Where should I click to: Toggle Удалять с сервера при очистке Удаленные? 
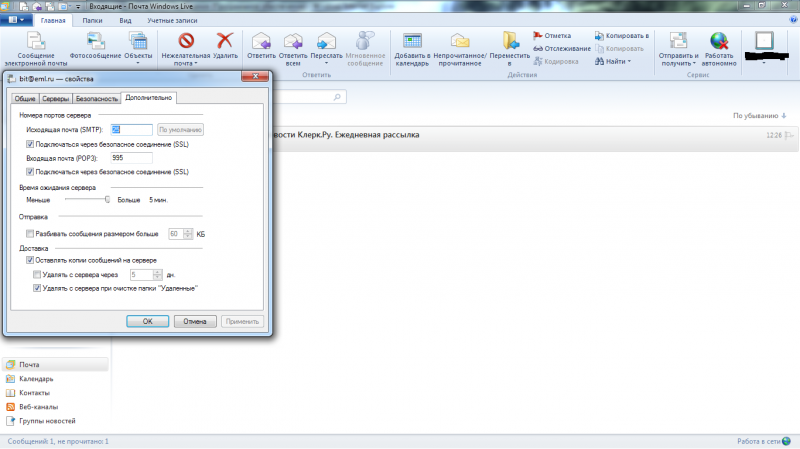pos(37,288)
